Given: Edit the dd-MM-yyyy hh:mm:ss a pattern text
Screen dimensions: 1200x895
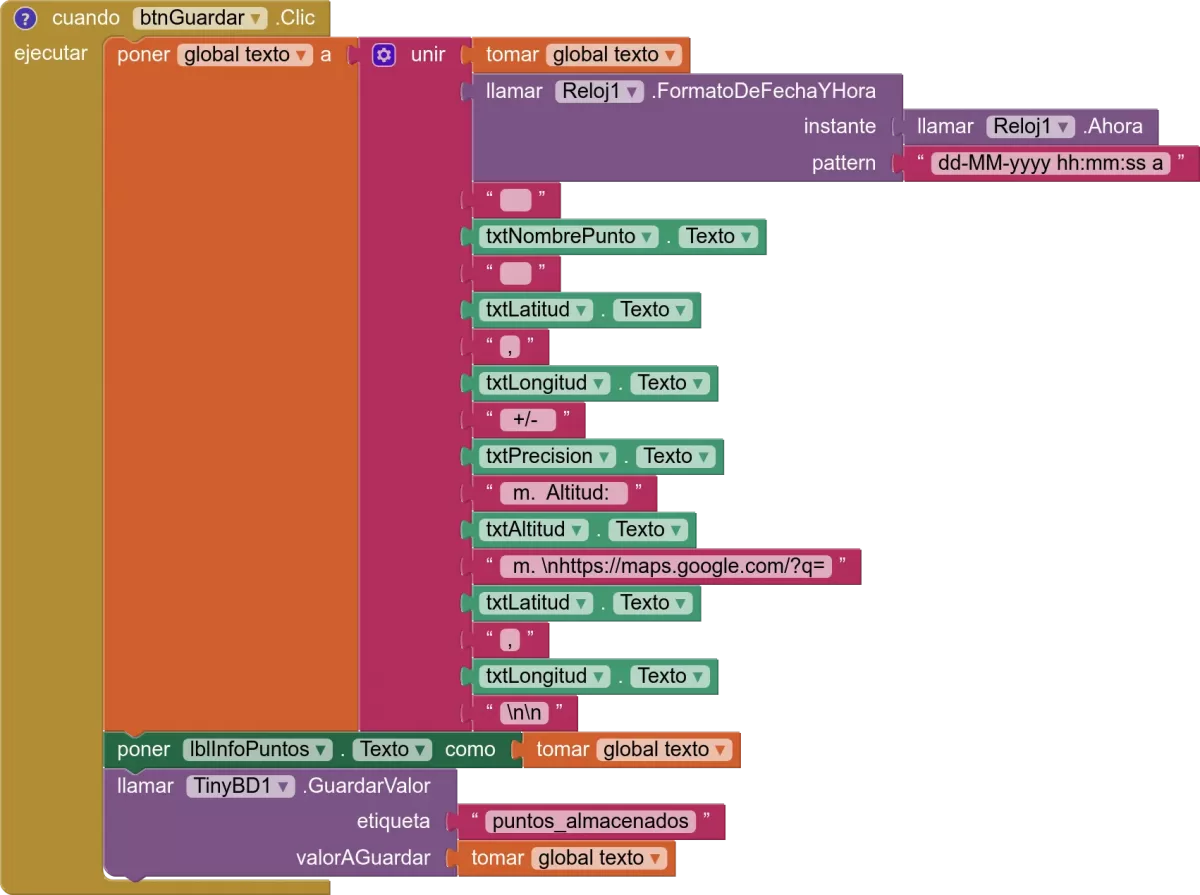Looking at the screenshot, I should pyautogui.click(x=1049, y=164).
